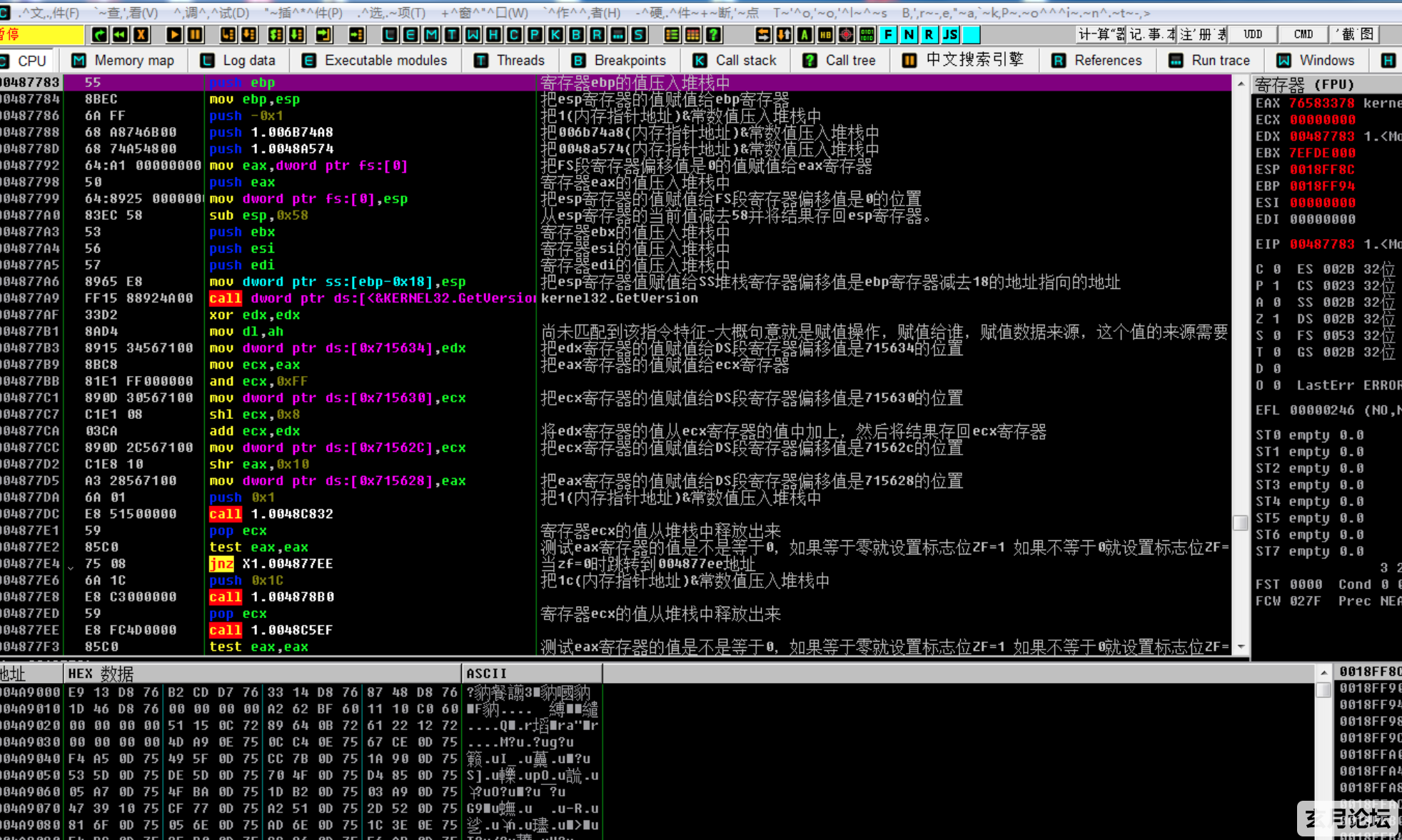
Task: Click the Execute till return icon
Action: pyautogui.click(x=323, y=34)
